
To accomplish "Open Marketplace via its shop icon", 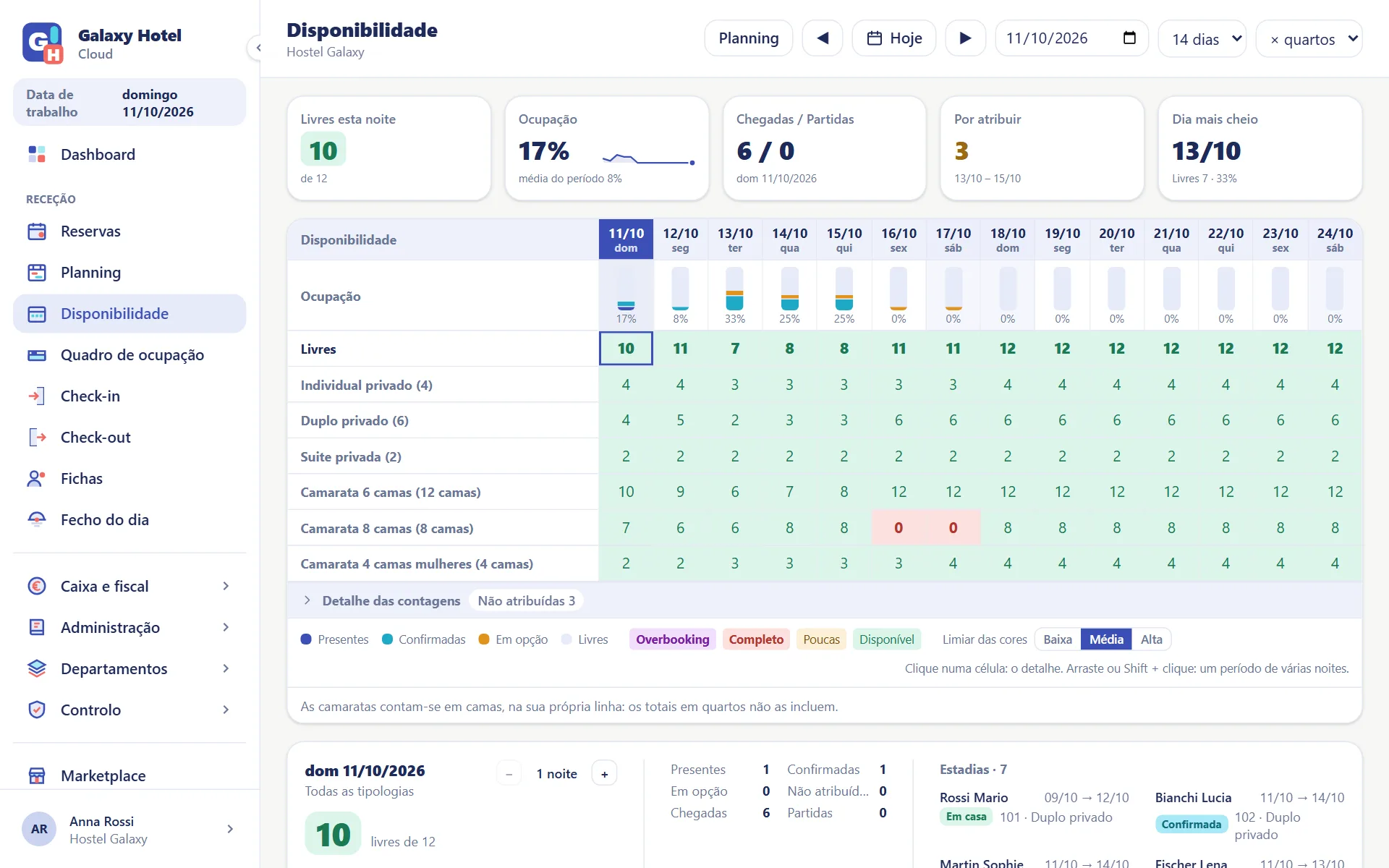I will 37,775.
